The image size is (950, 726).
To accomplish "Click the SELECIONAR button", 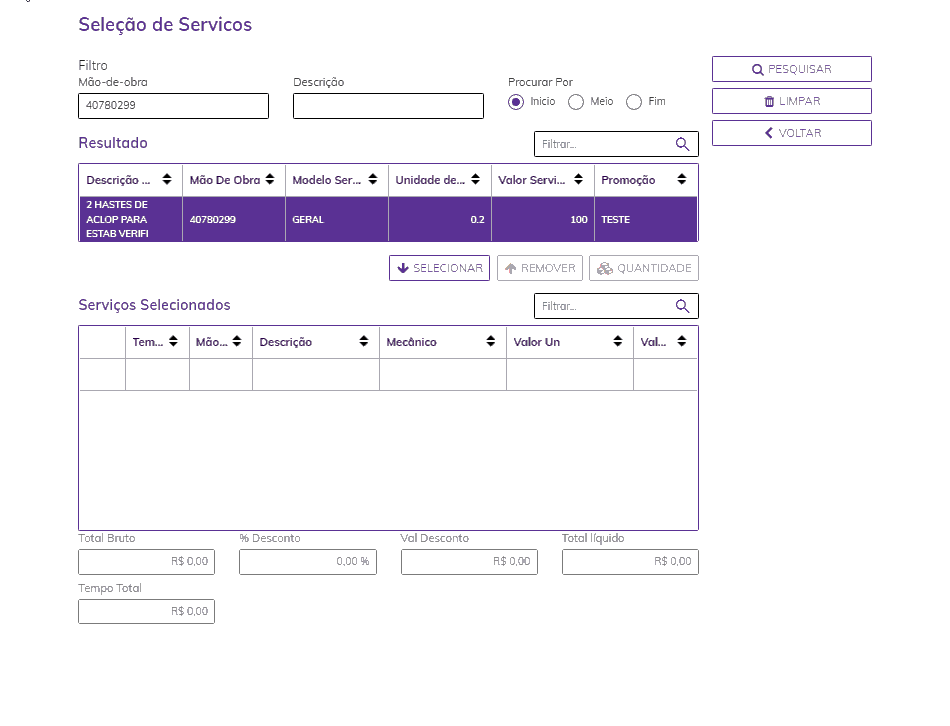I will click(x=439, y=268).
